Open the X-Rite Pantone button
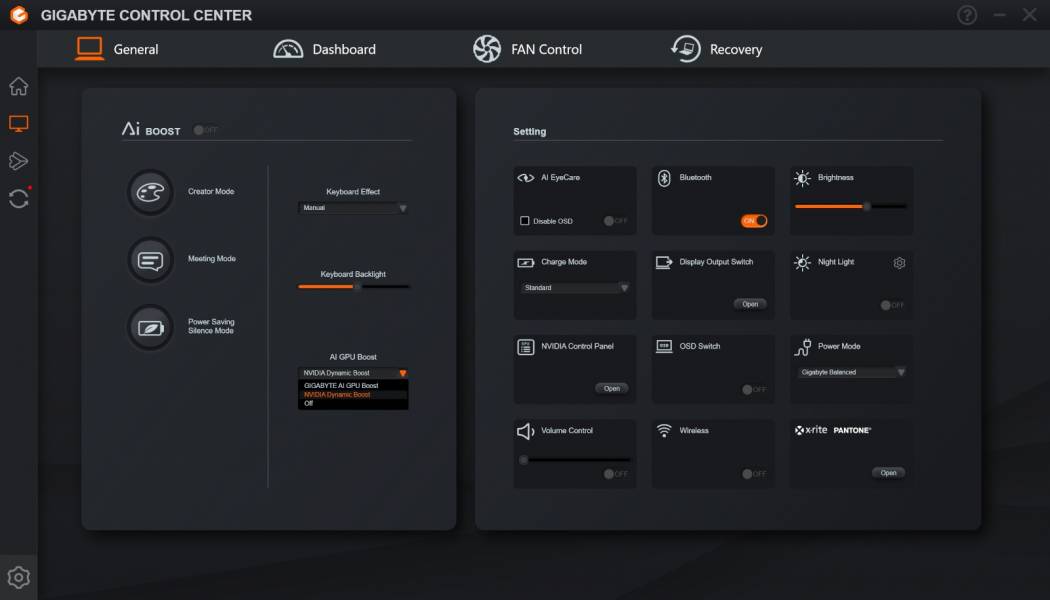The width and height of the screenshot is (1050, 600). point(888,473)
